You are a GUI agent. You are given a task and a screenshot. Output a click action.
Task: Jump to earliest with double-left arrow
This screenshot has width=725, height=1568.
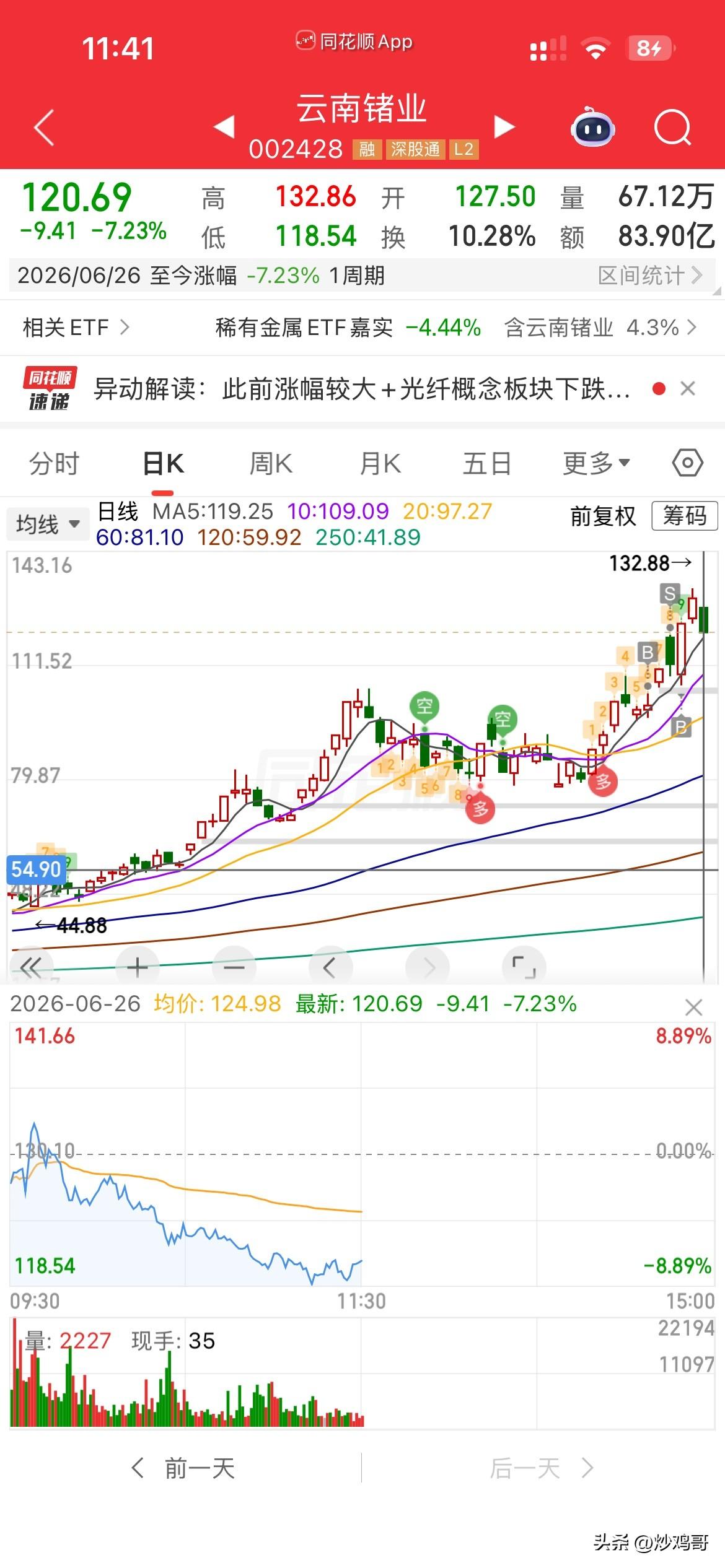[x=30, y=967]
